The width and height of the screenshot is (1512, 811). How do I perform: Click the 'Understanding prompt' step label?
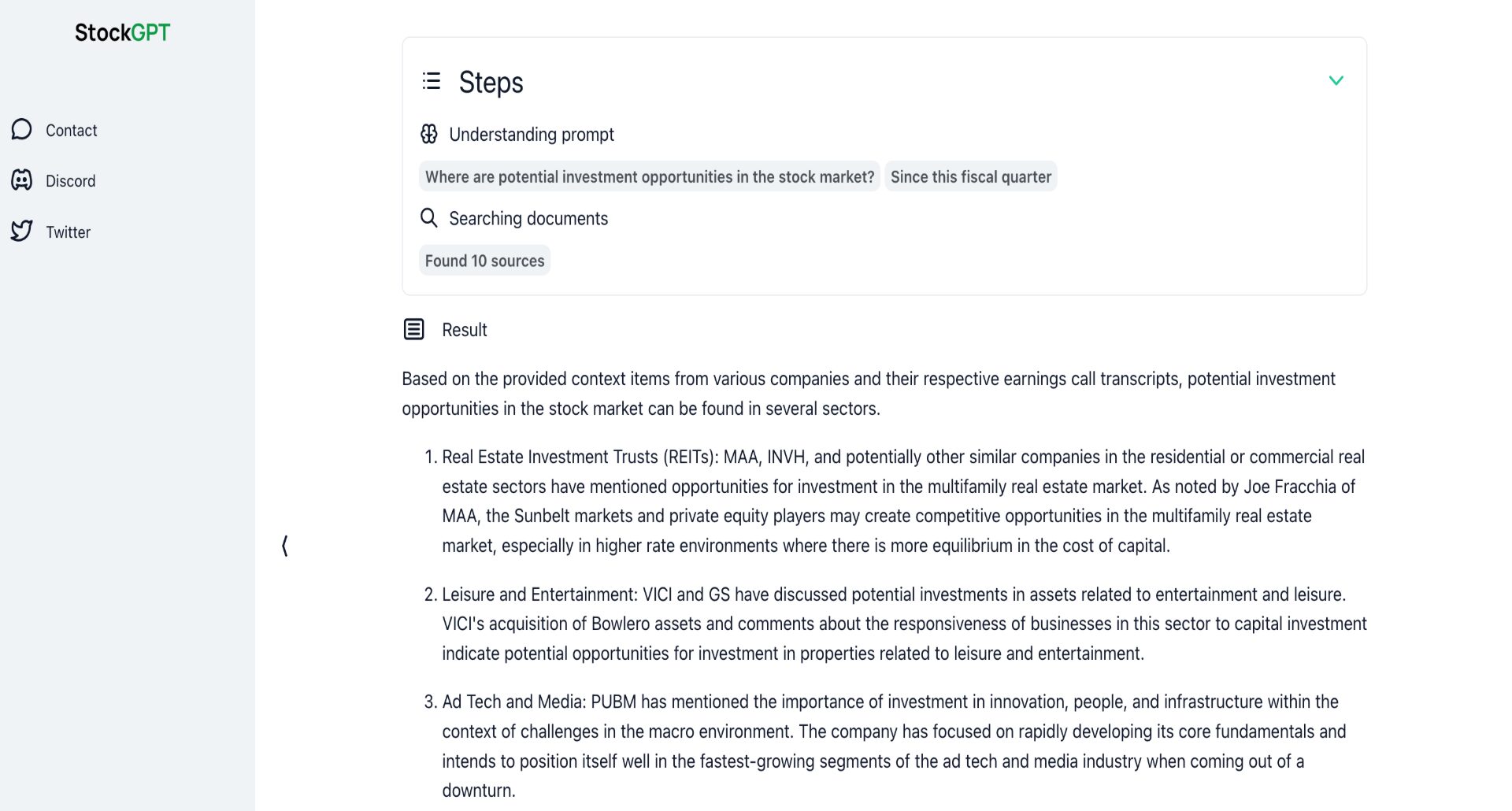pos(532,135)
